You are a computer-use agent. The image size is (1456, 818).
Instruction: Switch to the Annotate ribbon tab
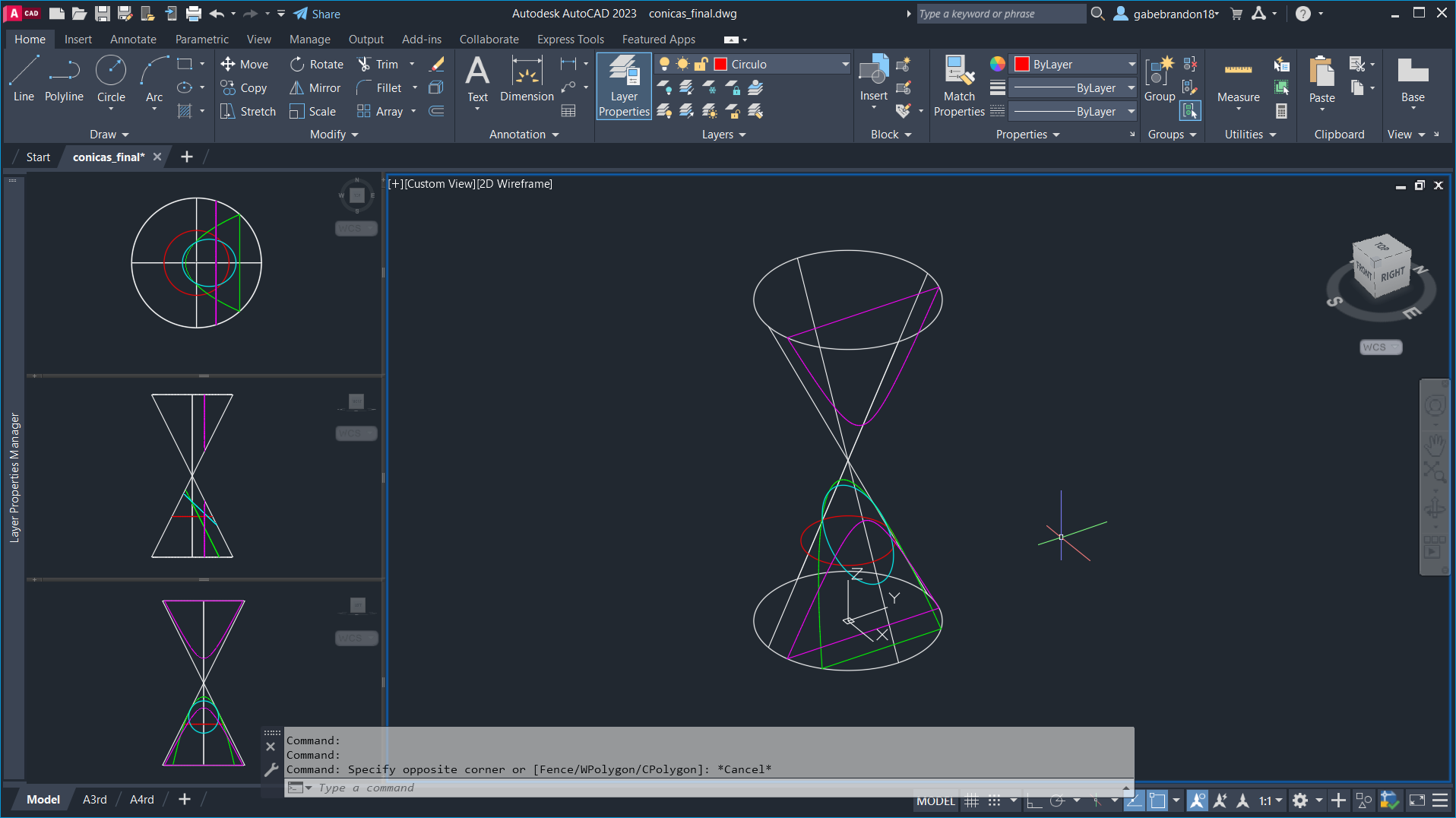point(133,40)
